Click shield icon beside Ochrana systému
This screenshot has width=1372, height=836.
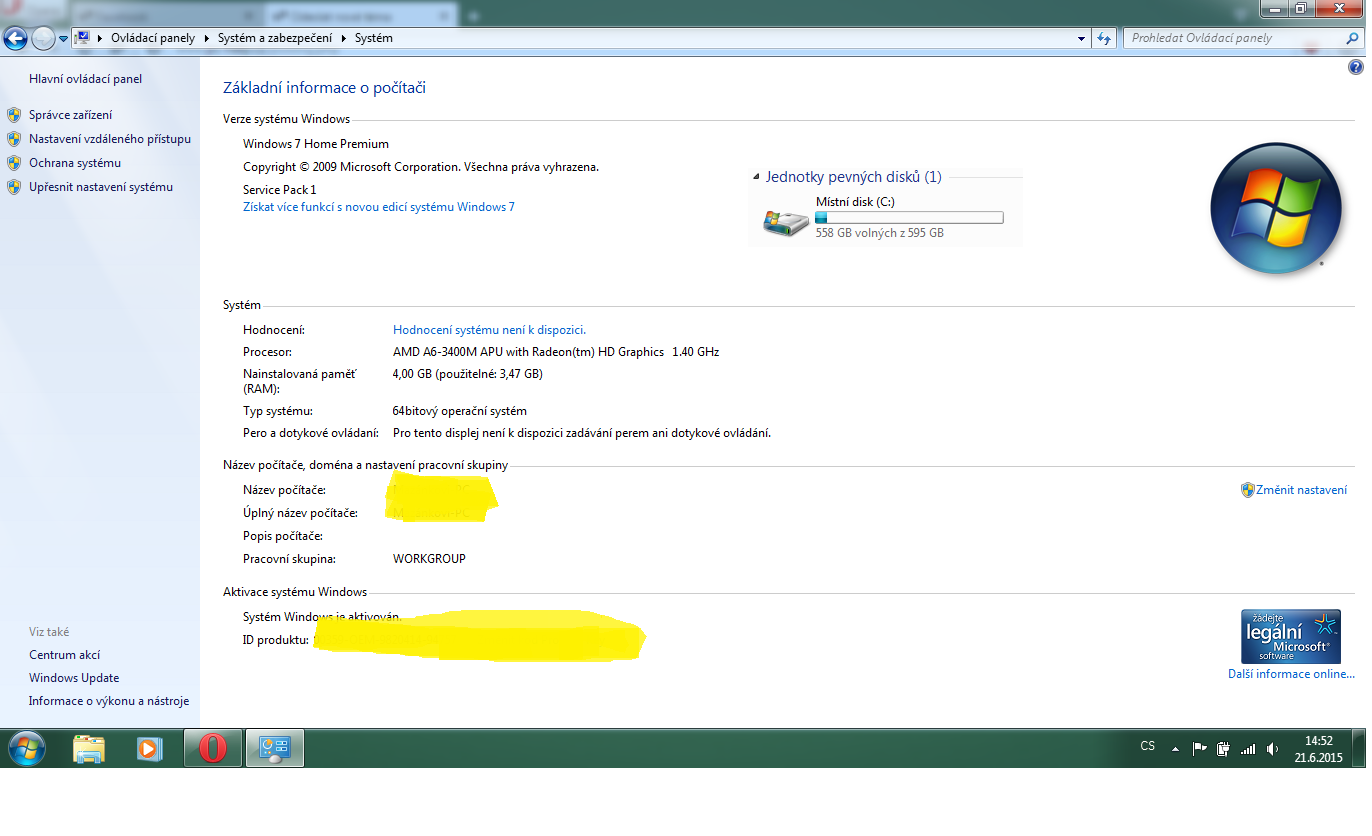pos(14,163)
